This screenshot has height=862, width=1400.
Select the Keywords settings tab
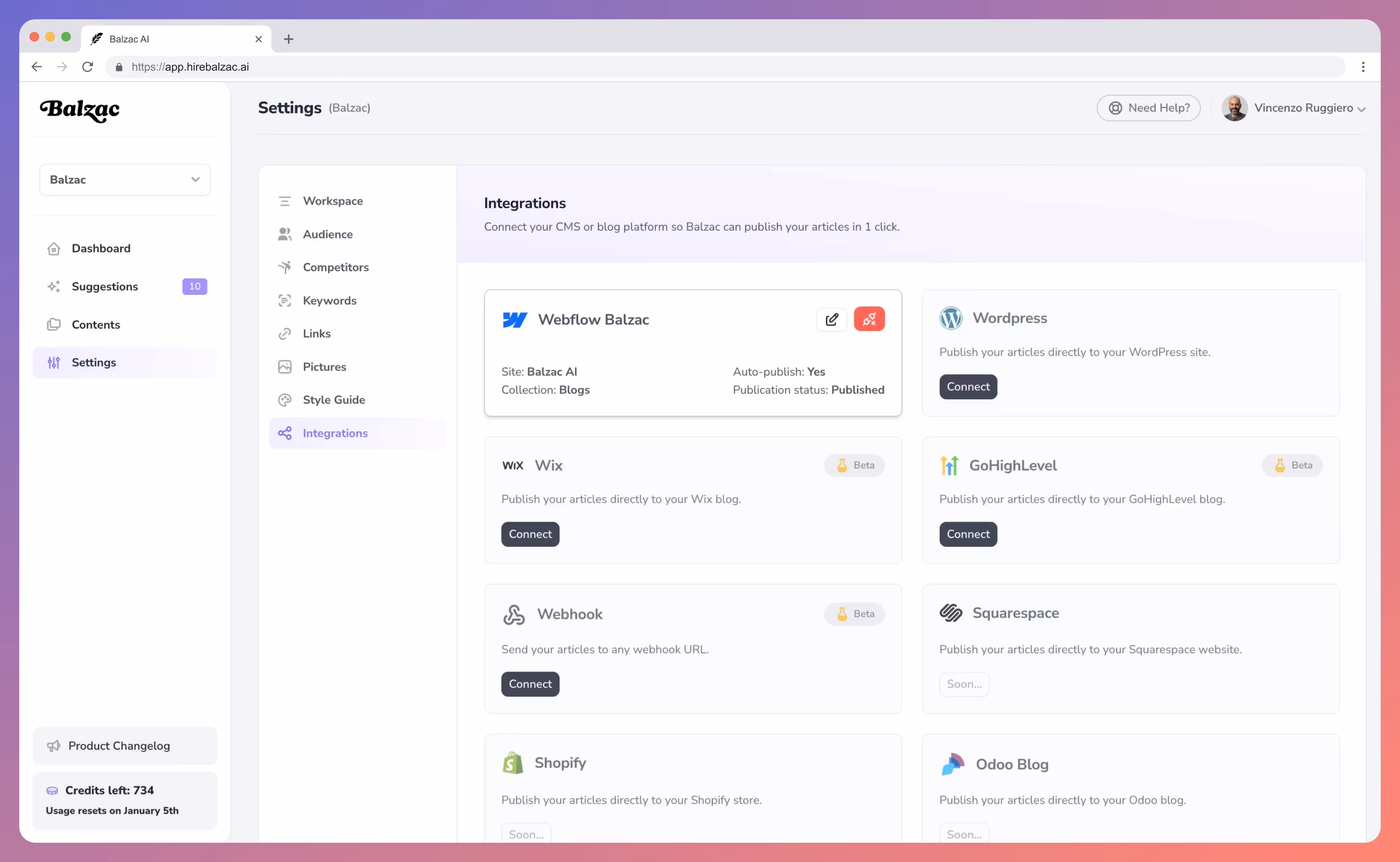pyautogui.click(x=329, y=300)
